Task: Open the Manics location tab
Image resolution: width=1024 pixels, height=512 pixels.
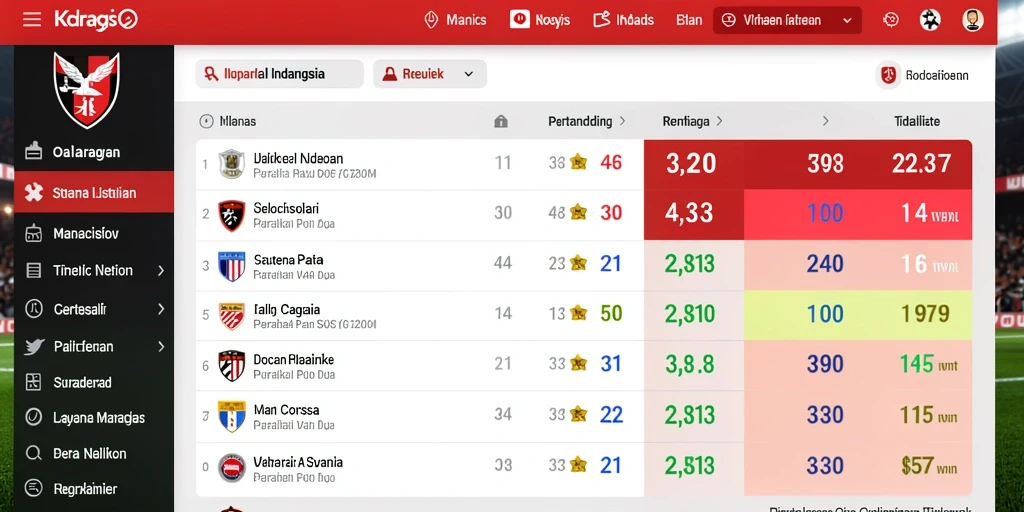Action: pyautogui.click(x=455, y=20)
